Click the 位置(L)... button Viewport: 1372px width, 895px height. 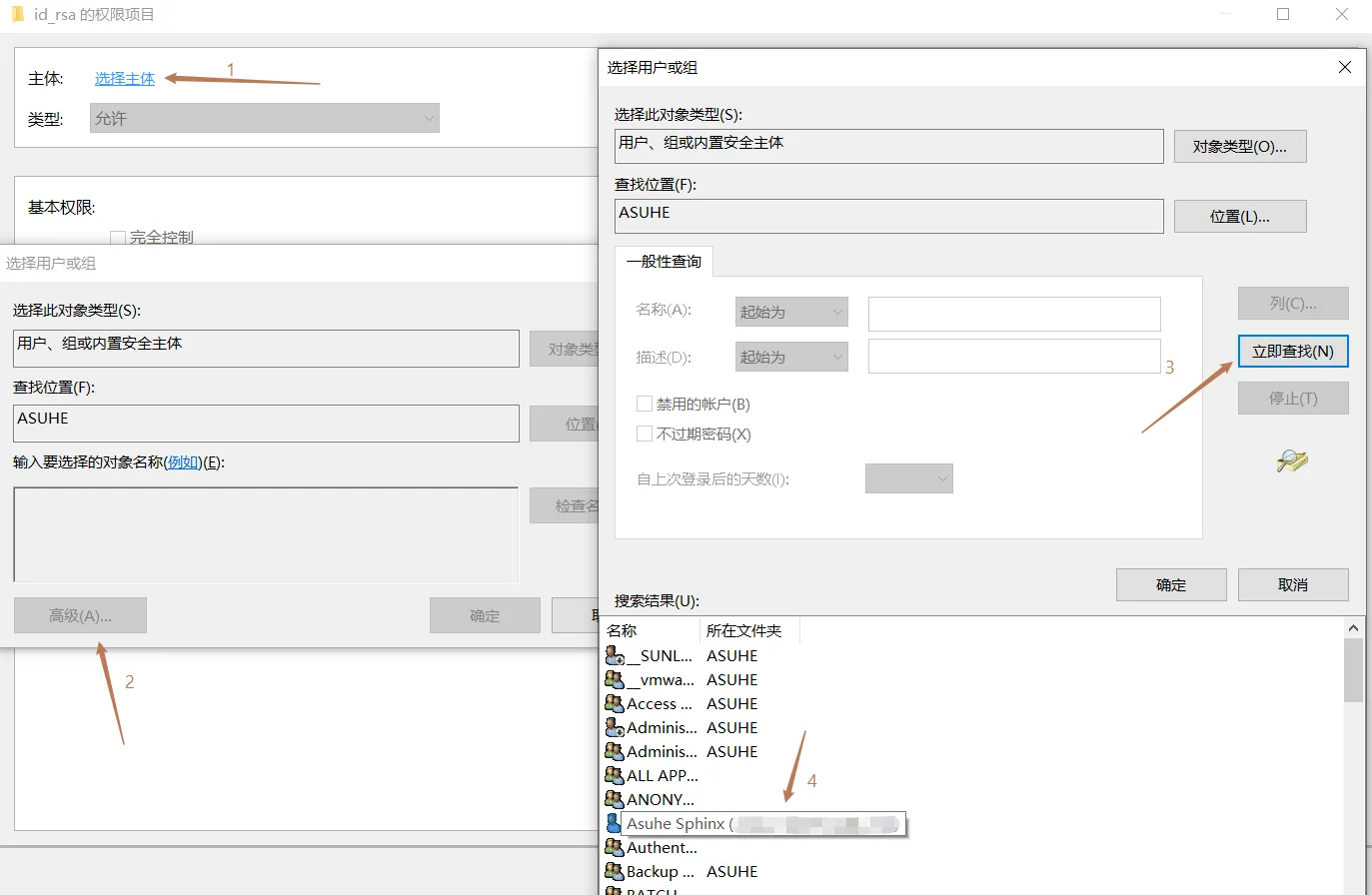pos(1240,216)
